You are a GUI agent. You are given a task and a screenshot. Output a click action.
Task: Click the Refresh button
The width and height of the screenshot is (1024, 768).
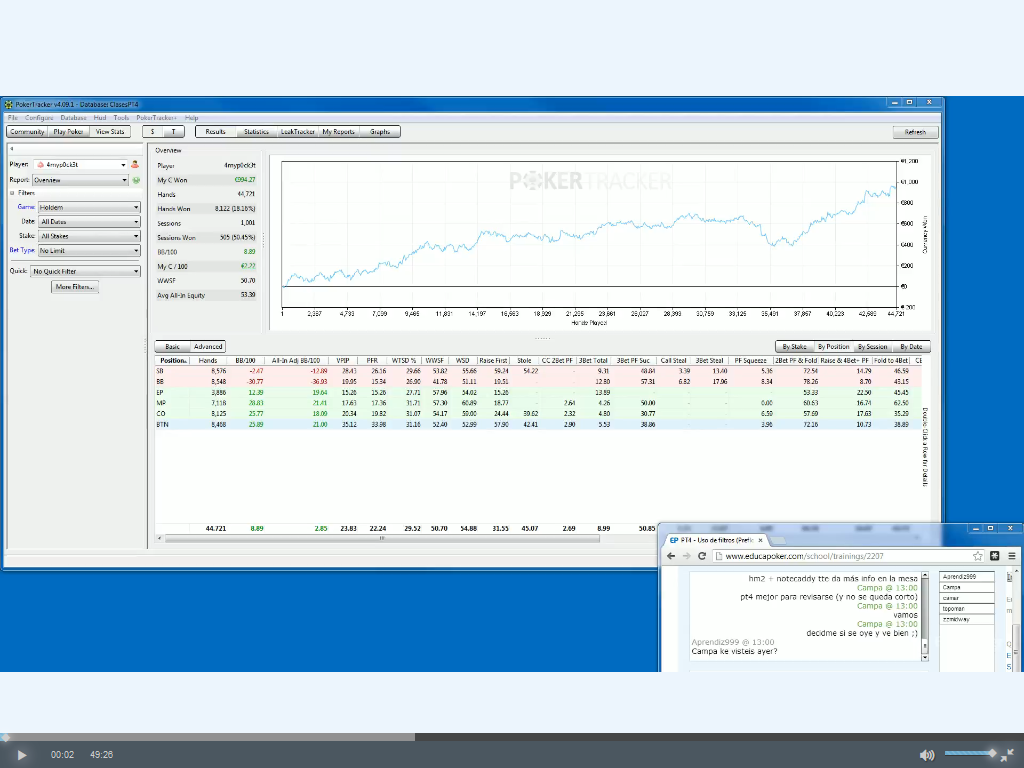[x=916, y=132]
